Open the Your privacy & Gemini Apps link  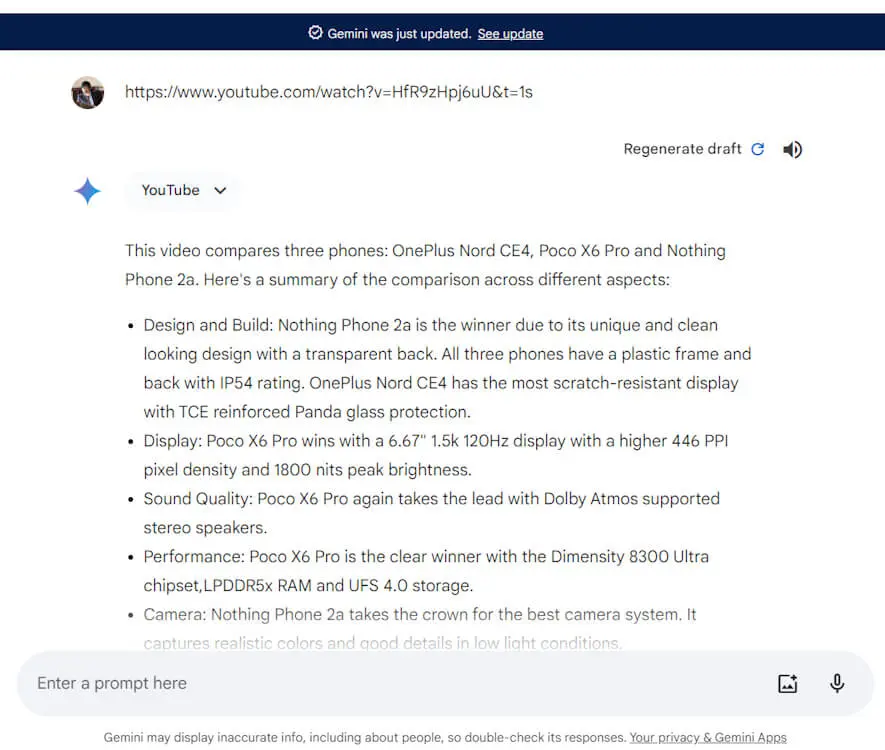click(708, 737)
